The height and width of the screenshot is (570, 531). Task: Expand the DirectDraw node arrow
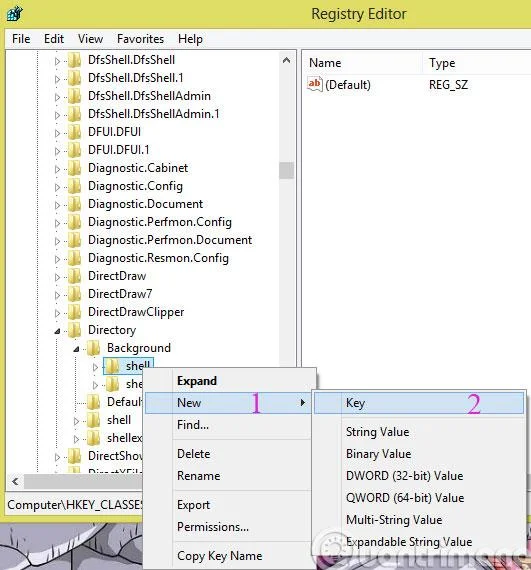57,277
